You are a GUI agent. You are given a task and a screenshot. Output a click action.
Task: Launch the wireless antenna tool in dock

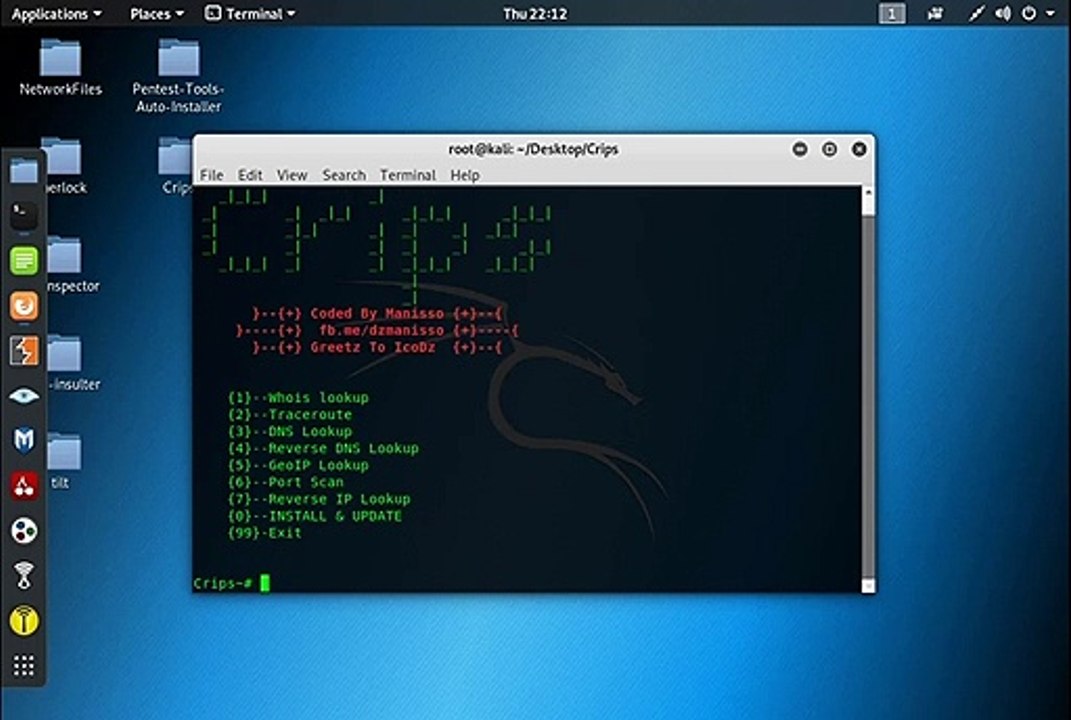tap(24, 576)
